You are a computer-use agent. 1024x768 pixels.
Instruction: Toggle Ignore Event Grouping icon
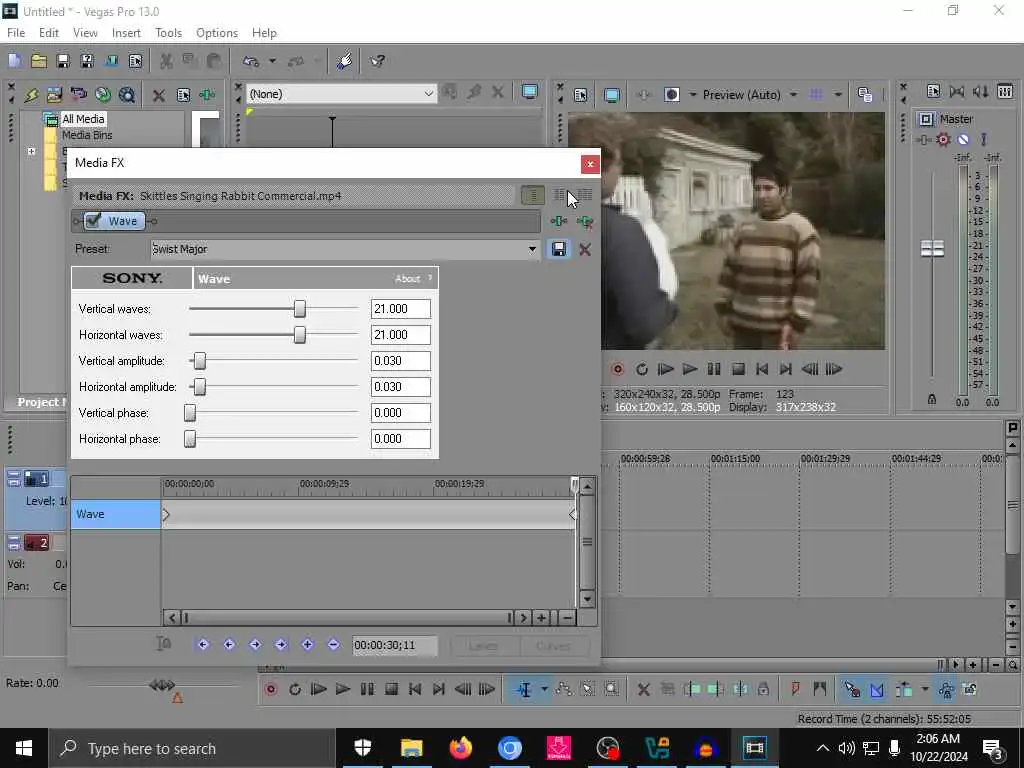(x=970, y=689)
